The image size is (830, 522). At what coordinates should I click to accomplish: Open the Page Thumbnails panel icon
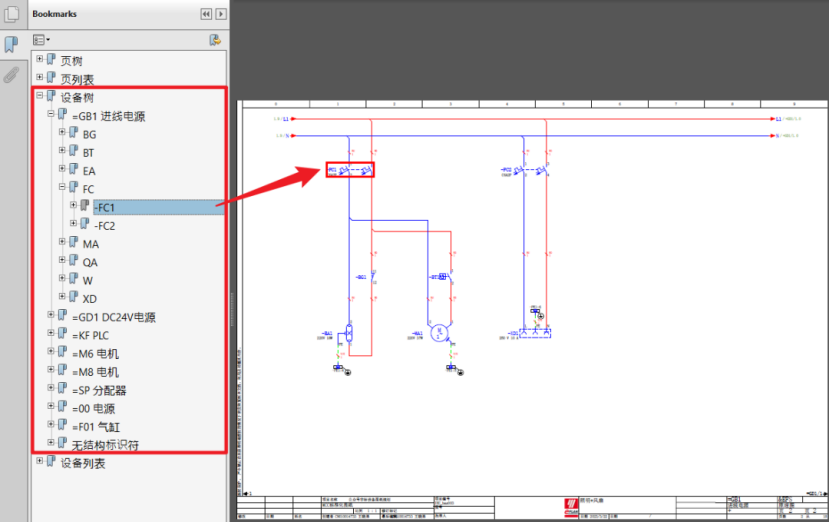coord(11,13)
